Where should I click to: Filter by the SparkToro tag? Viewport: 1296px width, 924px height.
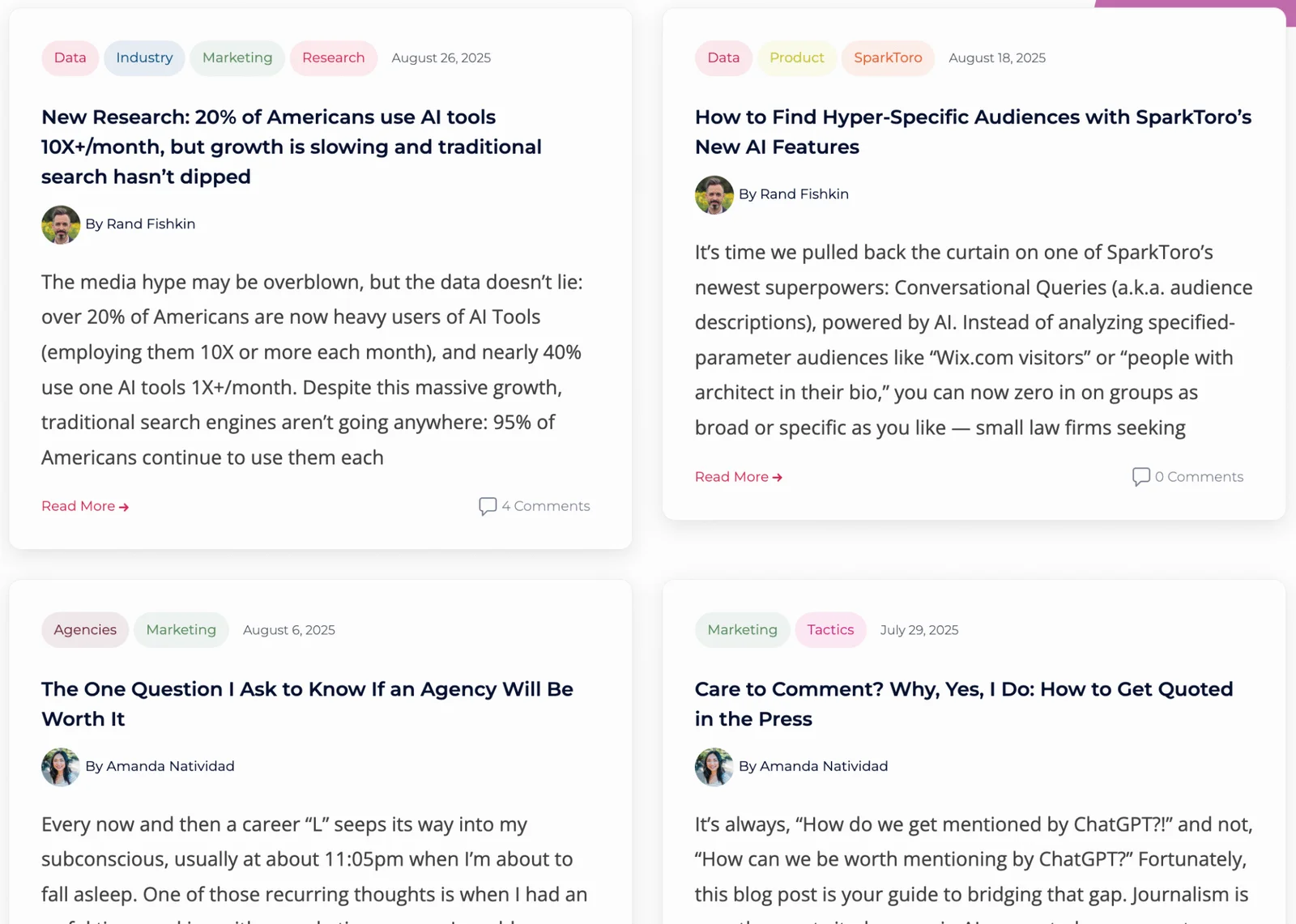click(888, 57)
